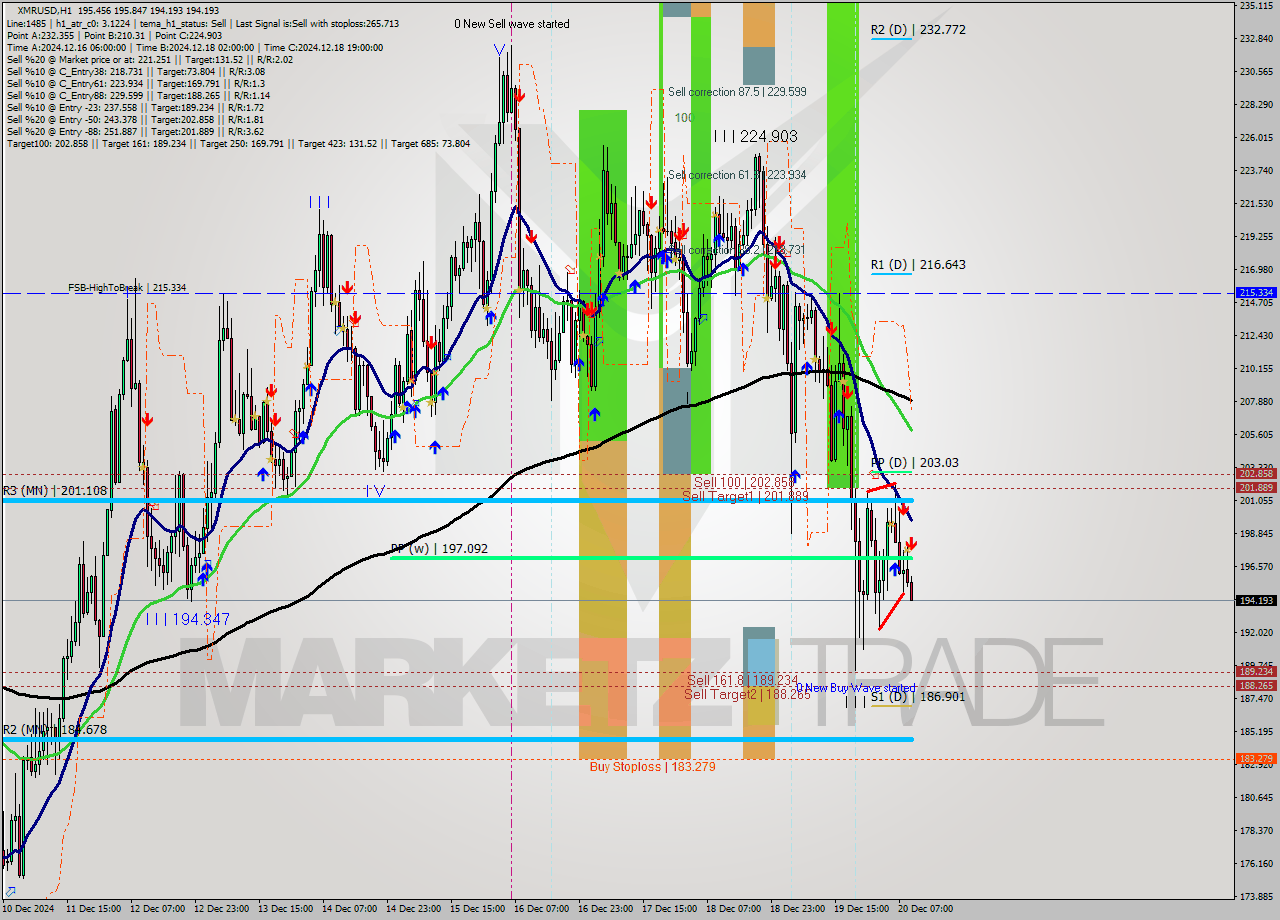Viewport: 1280px width, 920px height.
Task: Click the R3 (MN) | 201.108 label
Action: pyautogui.click(x=54, y=490)
